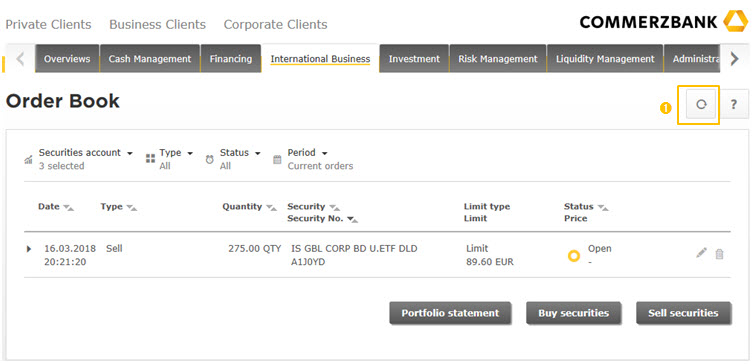Switch to the Investment tab
The height and width of the screenshot is (364, 756).
414,59
